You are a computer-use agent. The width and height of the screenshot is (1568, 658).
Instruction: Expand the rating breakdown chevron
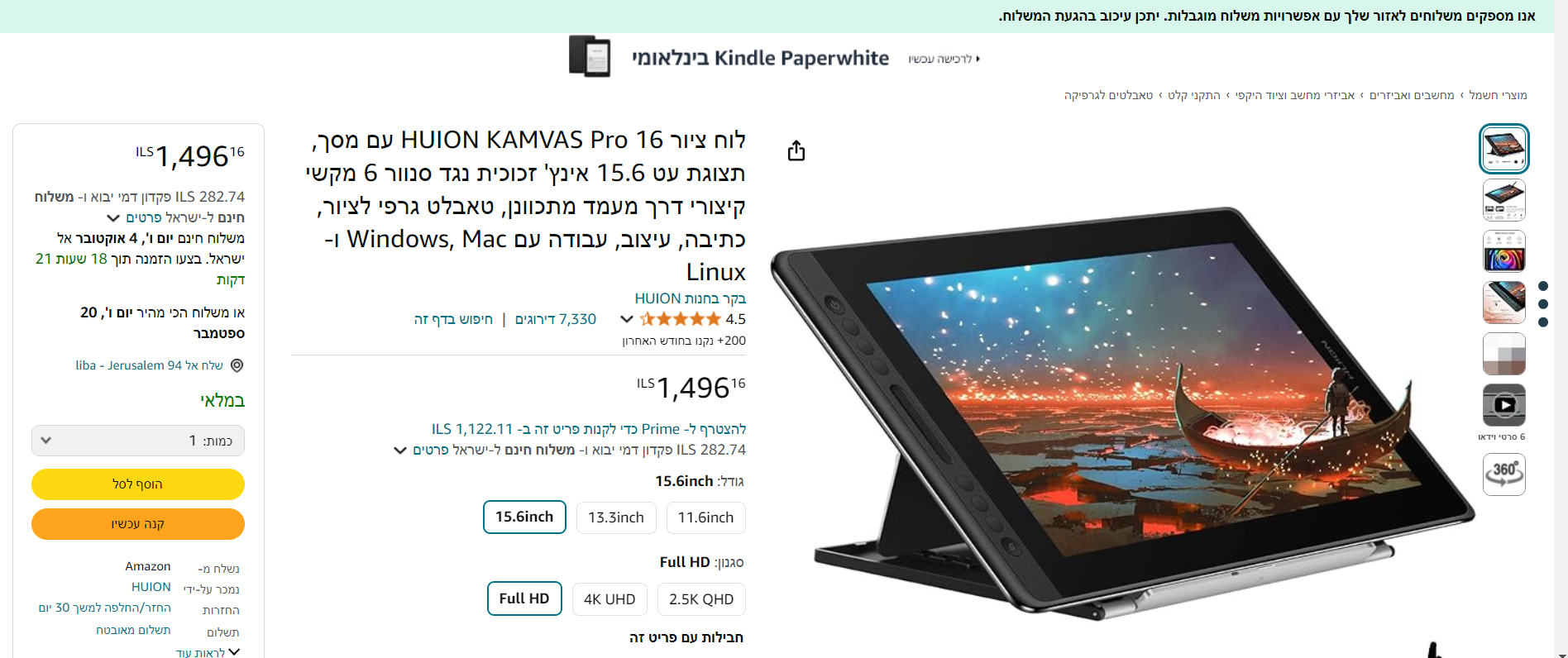coord(627,319)
